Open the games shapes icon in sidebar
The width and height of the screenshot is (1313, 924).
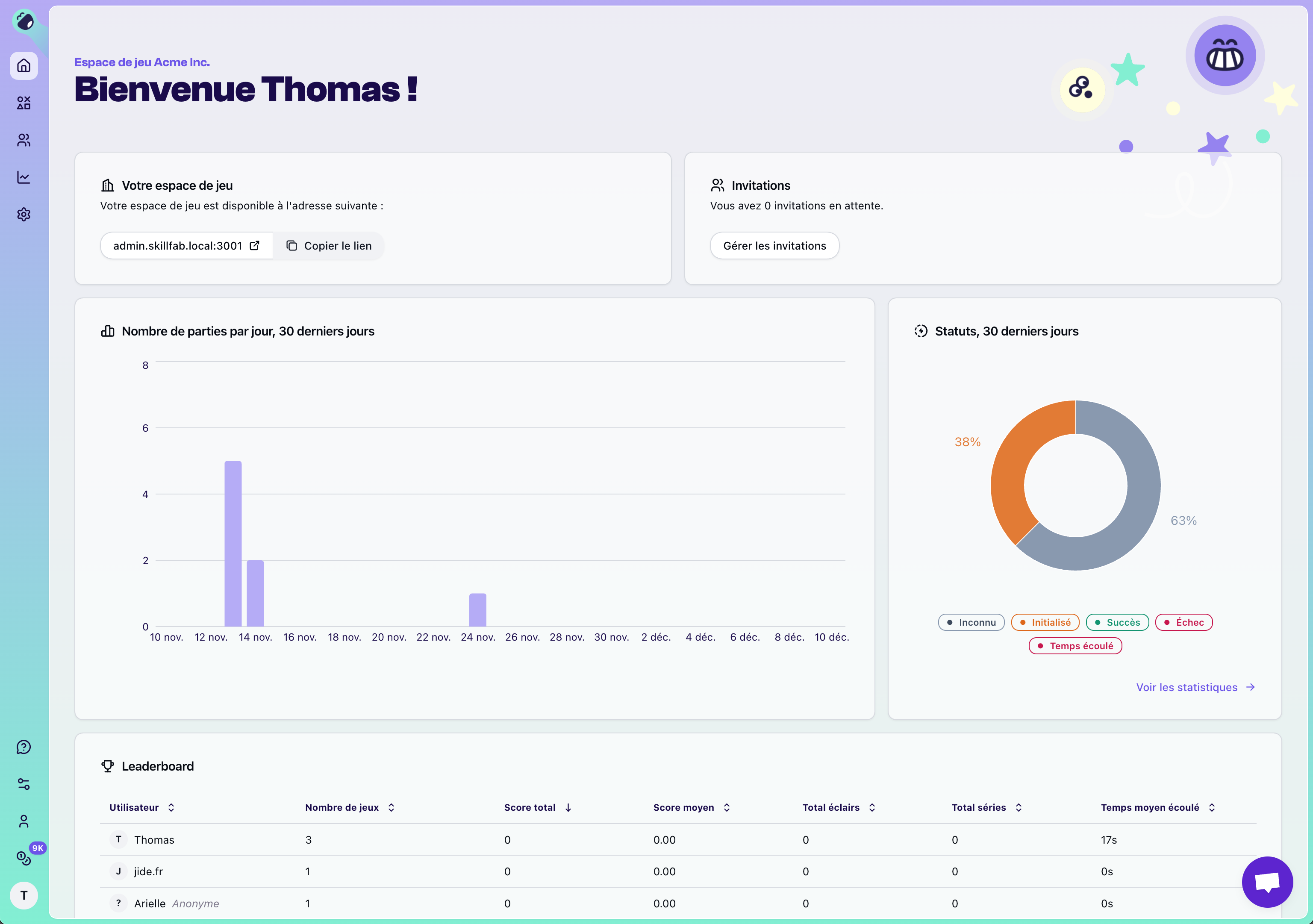point(24,103)
